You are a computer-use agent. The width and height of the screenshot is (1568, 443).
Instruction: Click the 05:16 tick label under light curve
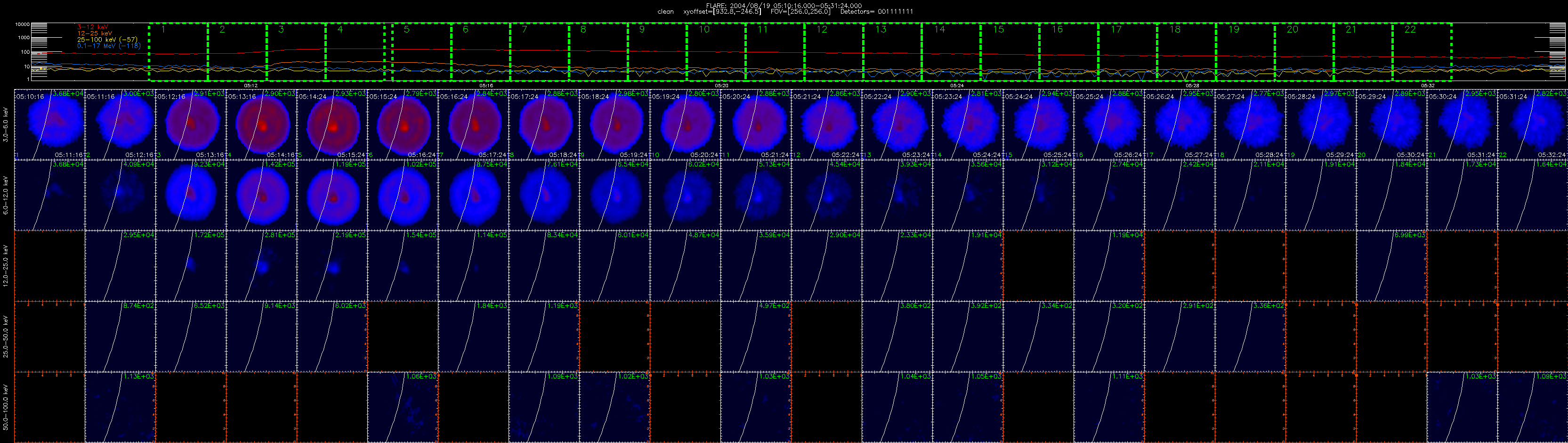coord(486,85)
